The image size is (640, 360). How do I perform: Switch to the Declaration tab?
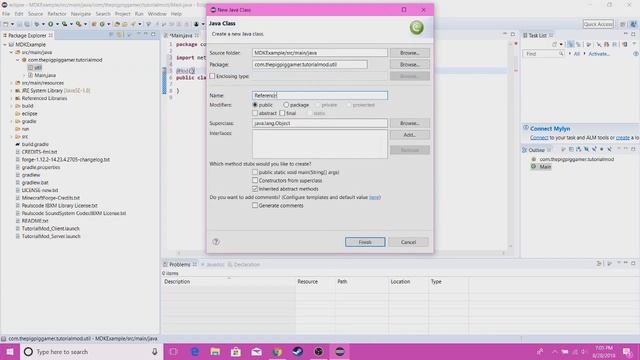pos(244,264)
